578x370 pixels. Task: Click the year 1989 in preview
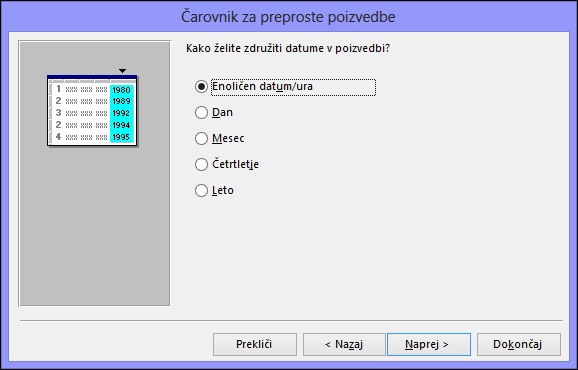tap(121, 101)
